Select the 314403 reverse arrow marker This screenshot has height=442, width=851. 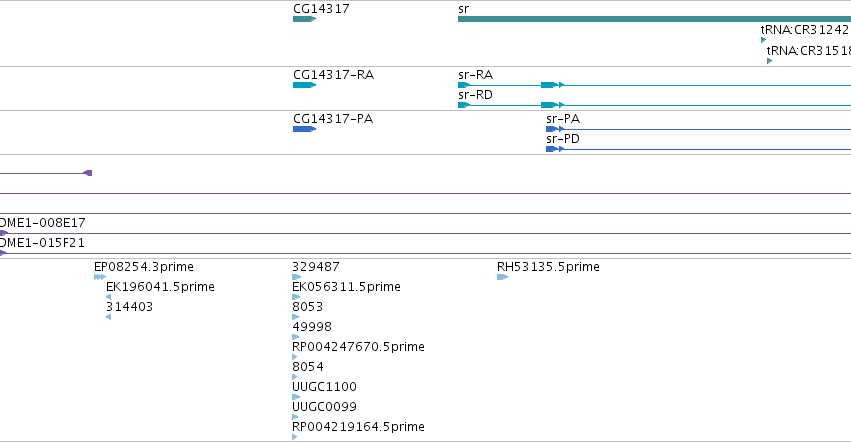pyautogui.click(x=109, y=317)
